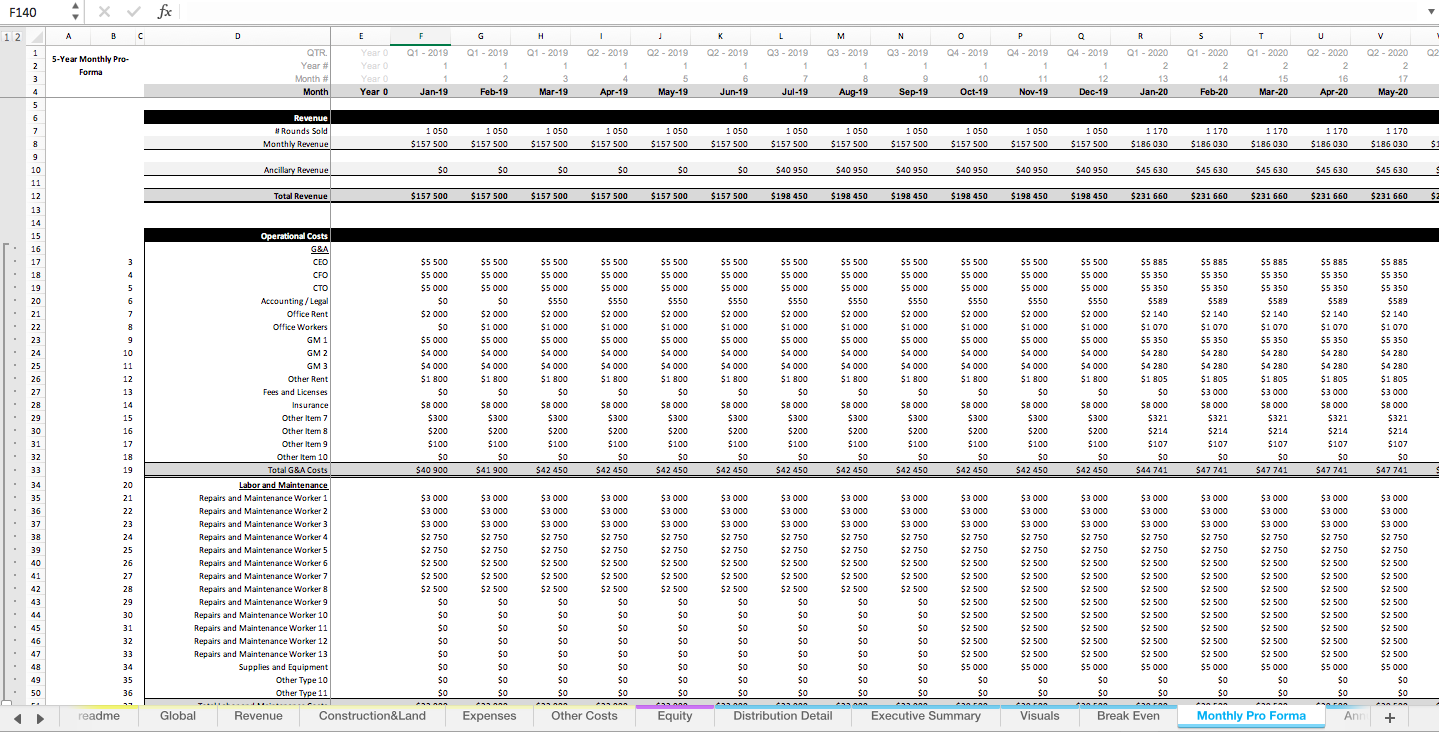Click the 'Supplies and Equipment' row label
The image size is (1439, 732).
(x=284, y=667)
